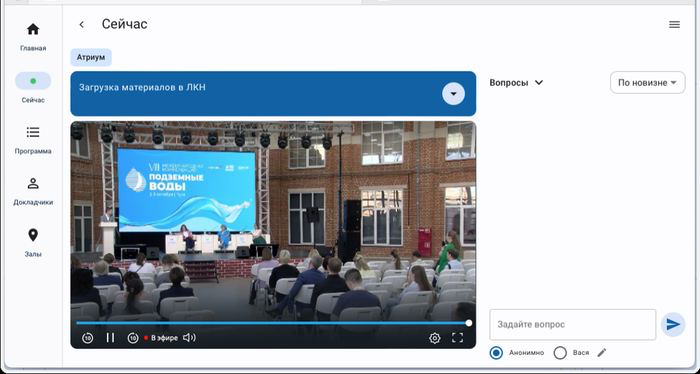Open the Программа list icon
This screenshot has width=700, height=374.
tap(33, 132)
